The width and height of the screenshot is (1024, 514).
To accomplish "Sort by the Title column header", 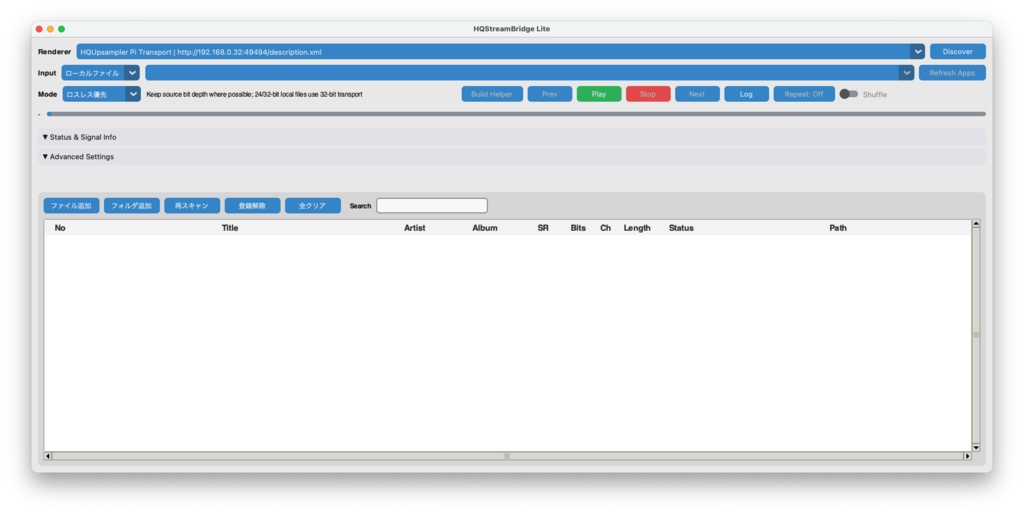I will [230, 228].
